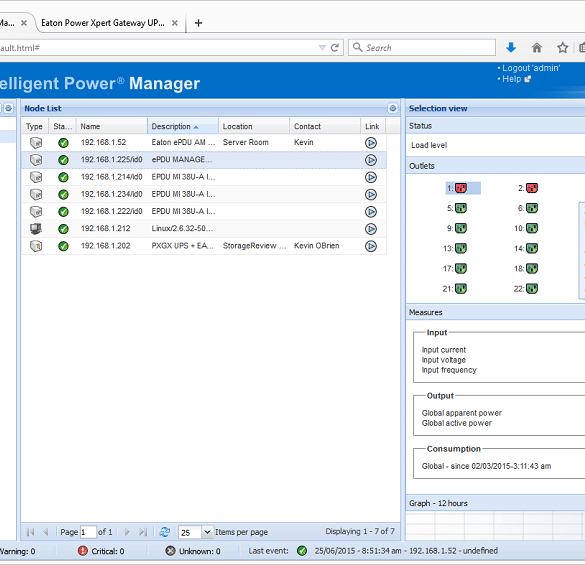Open link for node 192.168.1.212
585x565 pixels.
[x=370, y=229]
